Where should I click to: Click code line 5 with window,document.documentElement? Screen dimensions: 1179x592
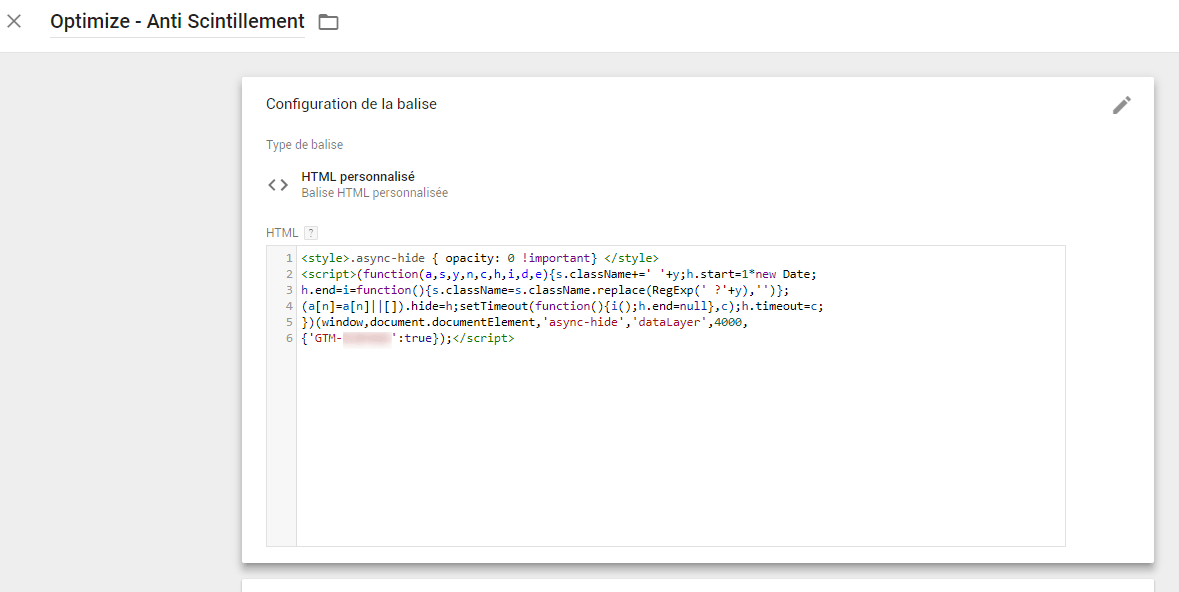point(525,322)
